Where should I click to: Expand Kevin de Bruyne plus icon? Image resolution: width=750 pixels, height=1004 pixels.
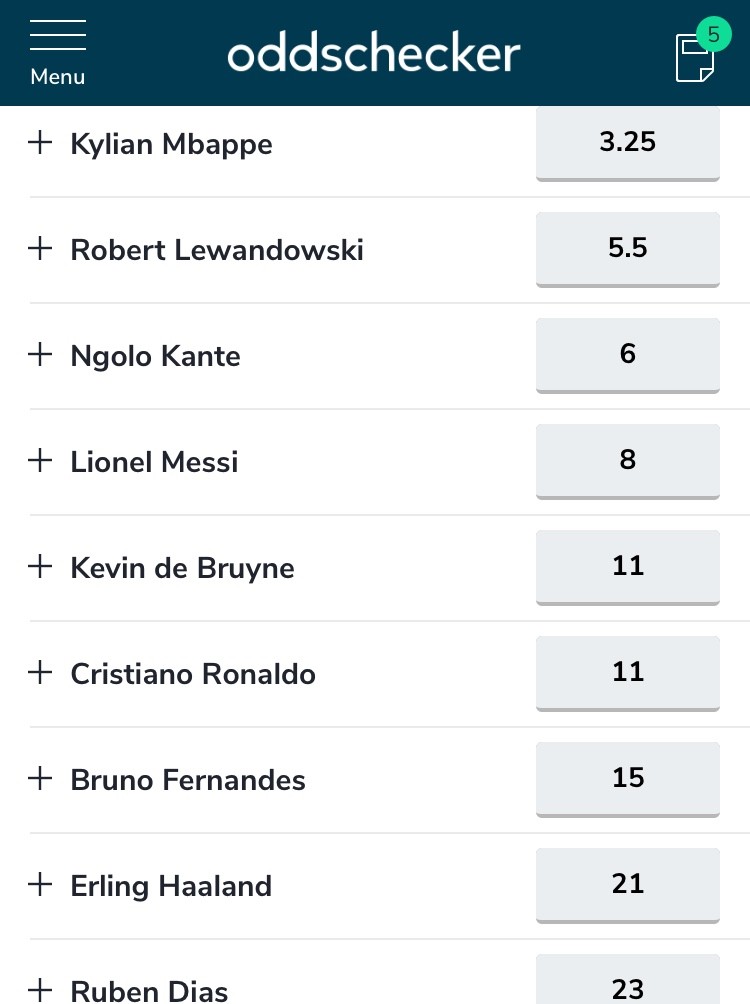tap(40, 566)
